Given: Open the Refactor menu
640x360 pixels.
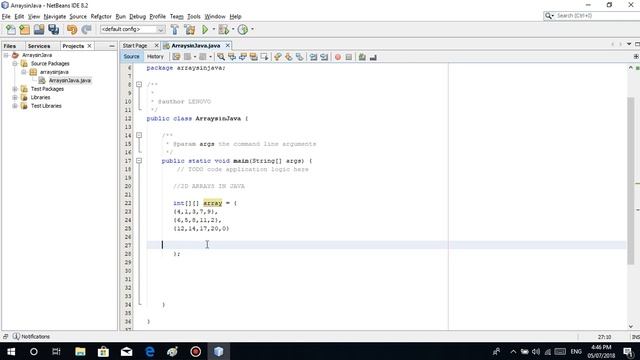Looking at the screenshot, I should tap(101, 16).
